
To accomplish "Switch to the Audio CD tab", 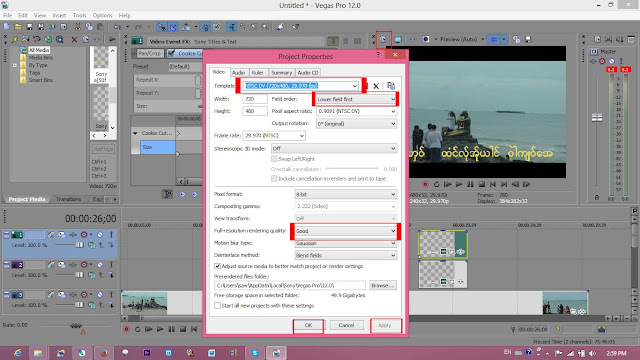I will [x=307, y=72].
